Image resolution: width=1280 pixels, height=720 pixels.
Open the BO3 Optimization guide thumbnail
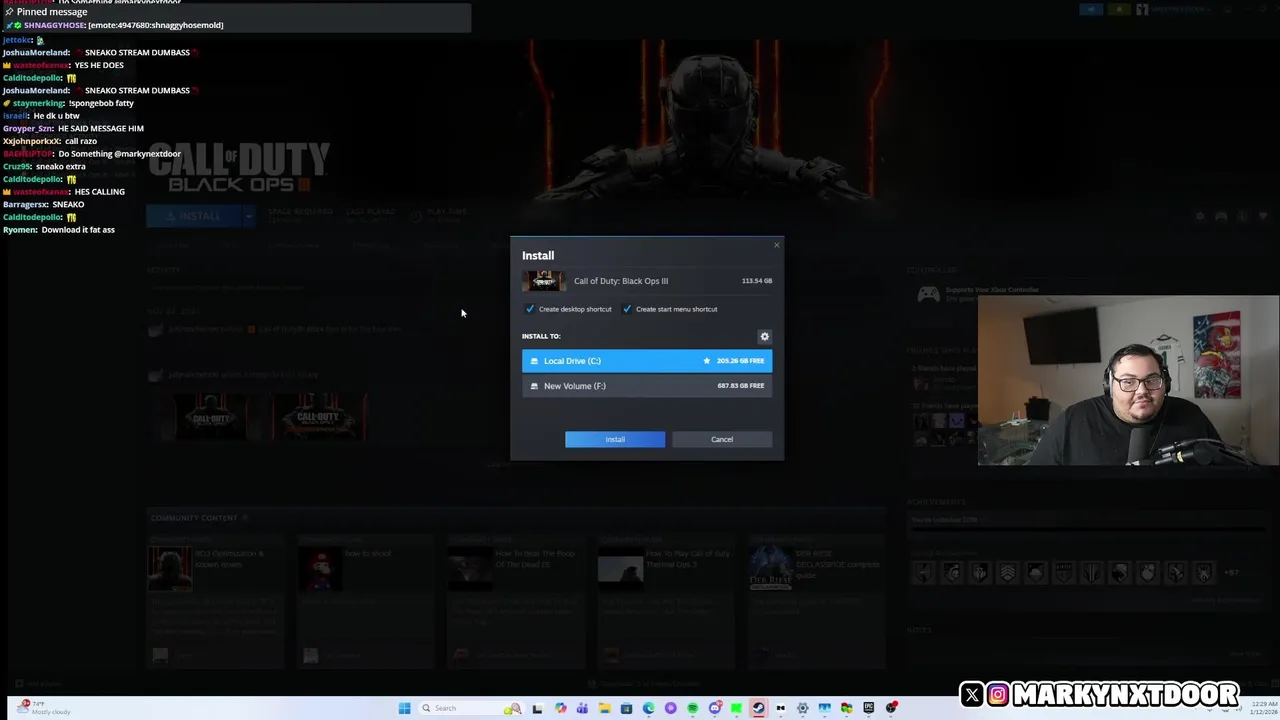coord(170,570)
